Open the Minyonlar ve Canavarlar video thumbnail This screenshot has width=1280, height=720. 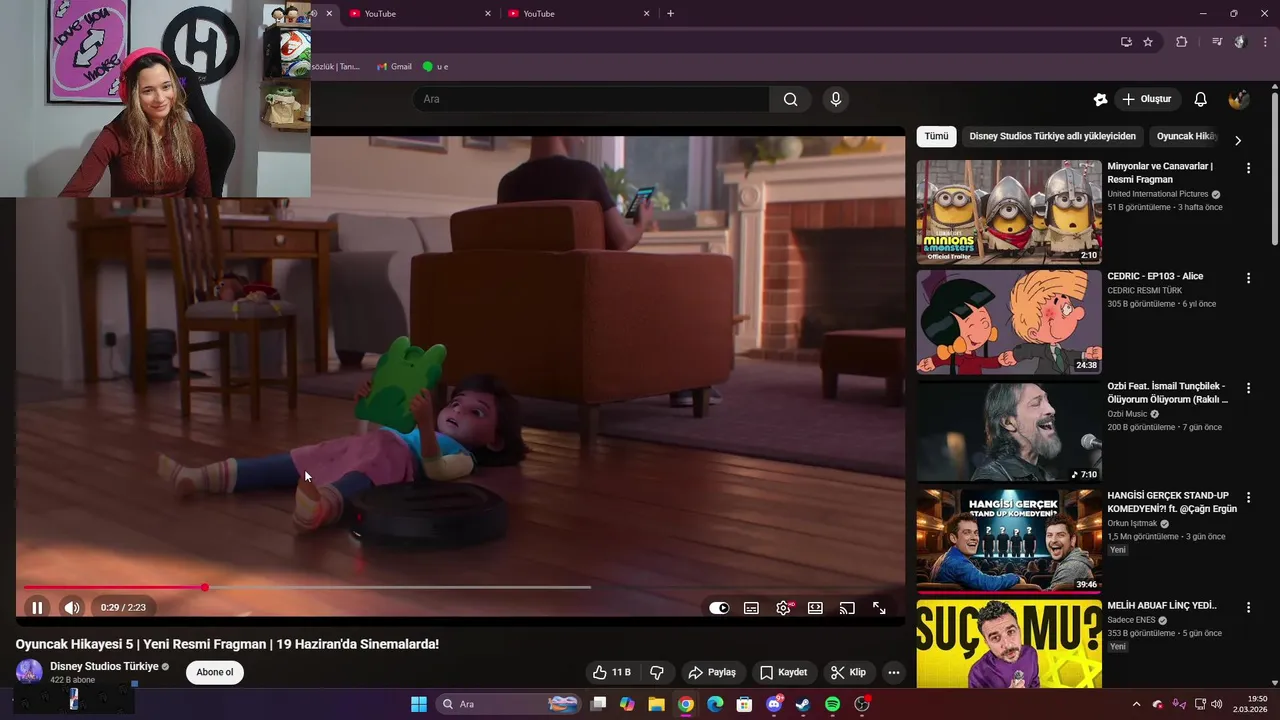click(x=1009, y=212)
